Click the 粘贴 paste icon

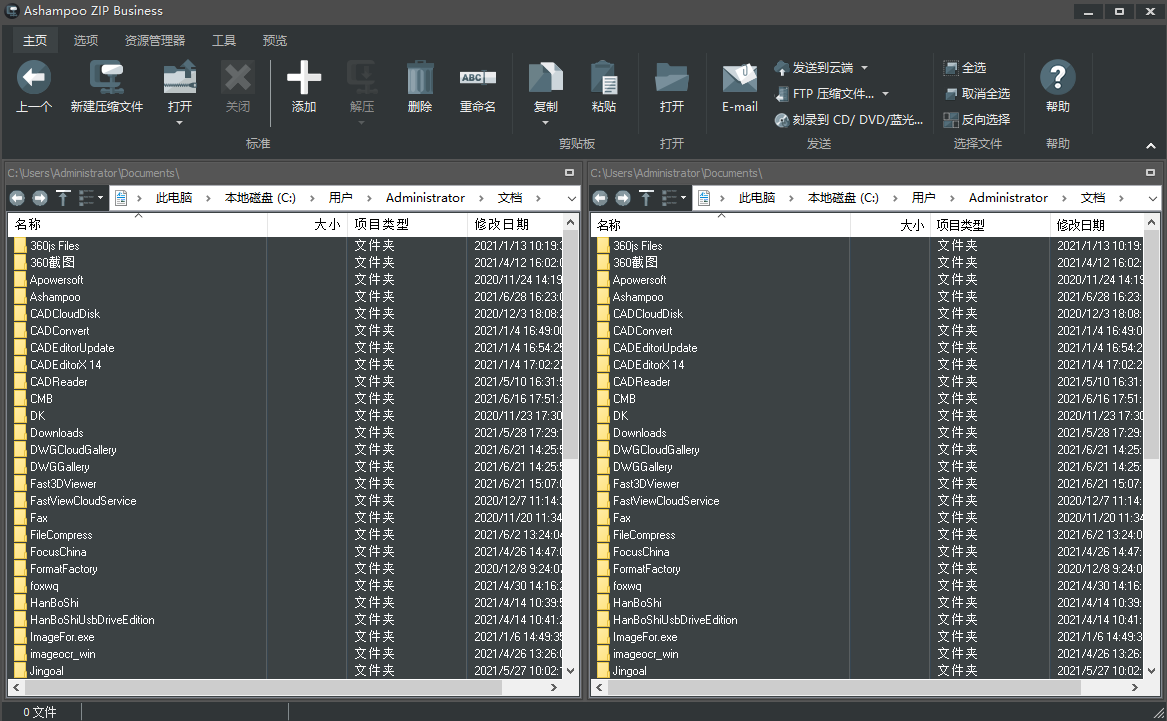coord(604,77)
